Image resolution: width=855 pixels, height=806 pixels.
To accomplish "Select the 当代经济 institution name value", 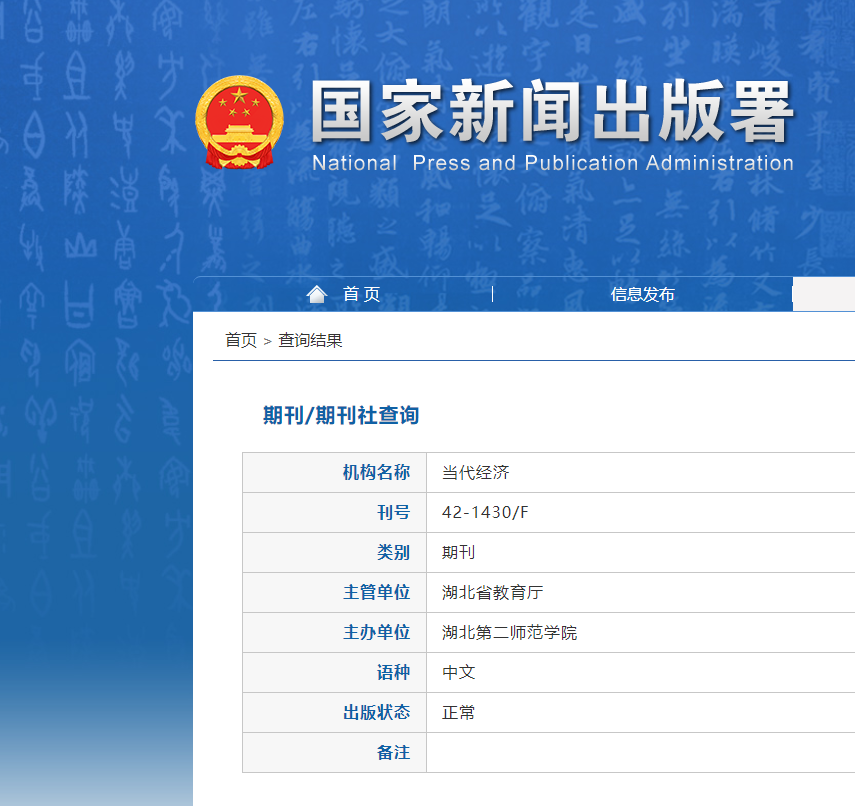I will (x=476, y=473).
